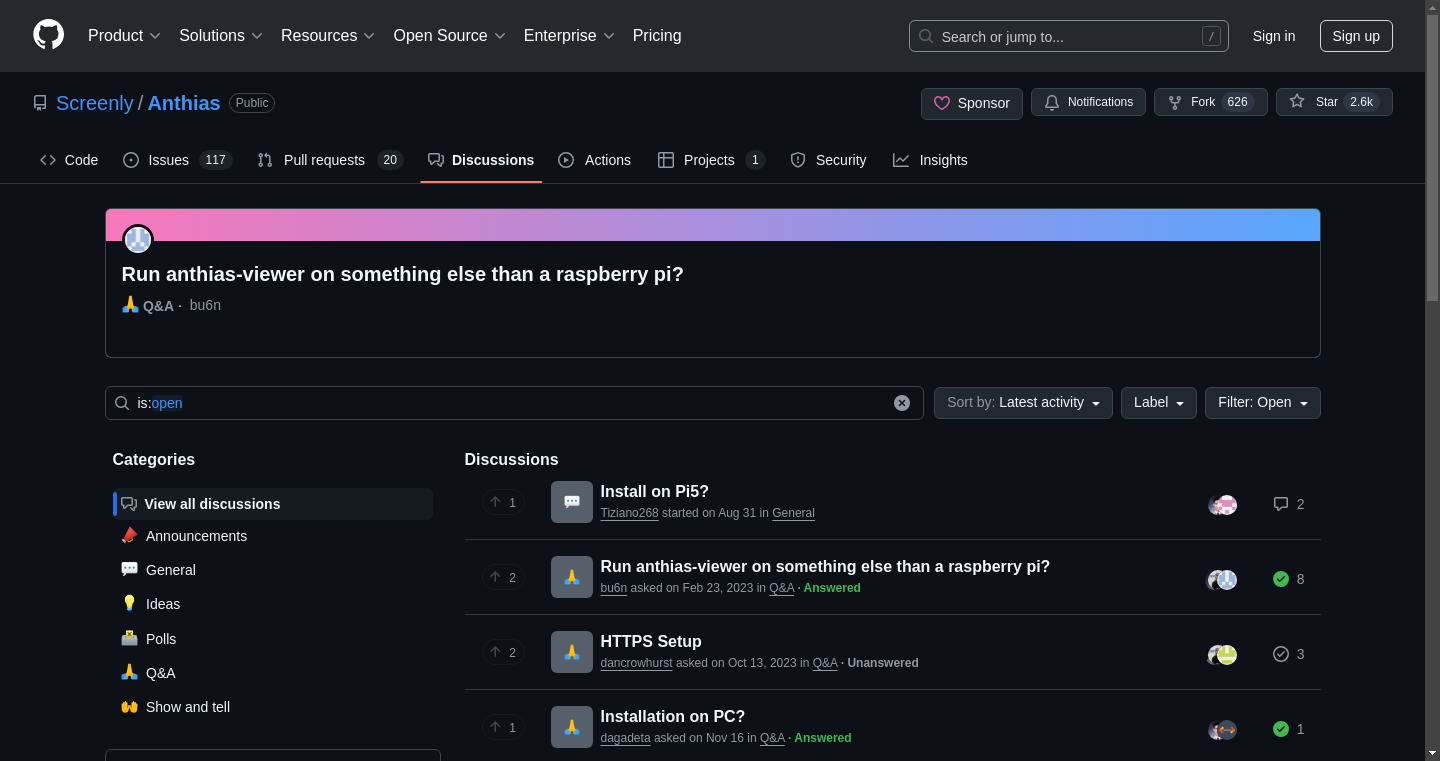
Task: Expand the Resources menu
Action: (328, 36)
